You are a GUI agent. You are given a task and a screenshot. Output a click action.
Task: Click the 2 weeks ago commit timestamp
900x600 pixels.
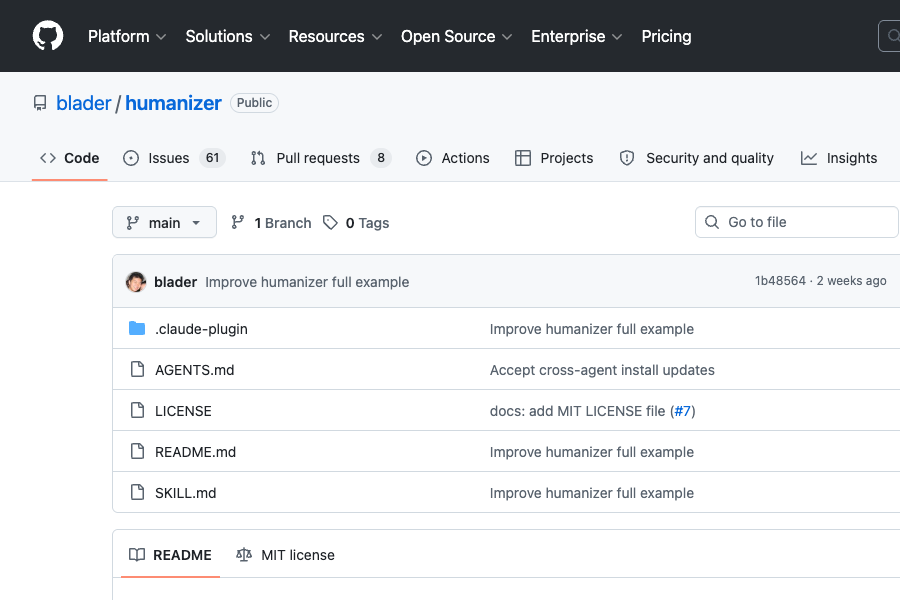point(851,281)
